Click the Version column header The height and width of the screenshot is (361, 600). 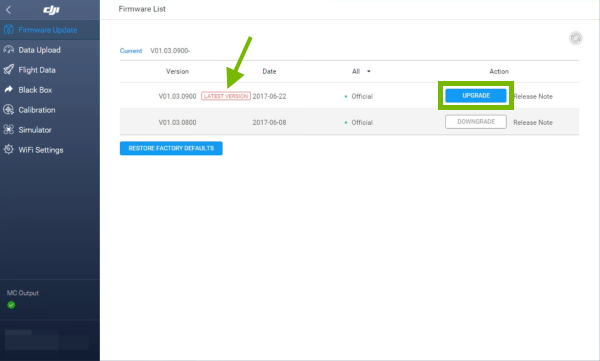click(178, 71)
